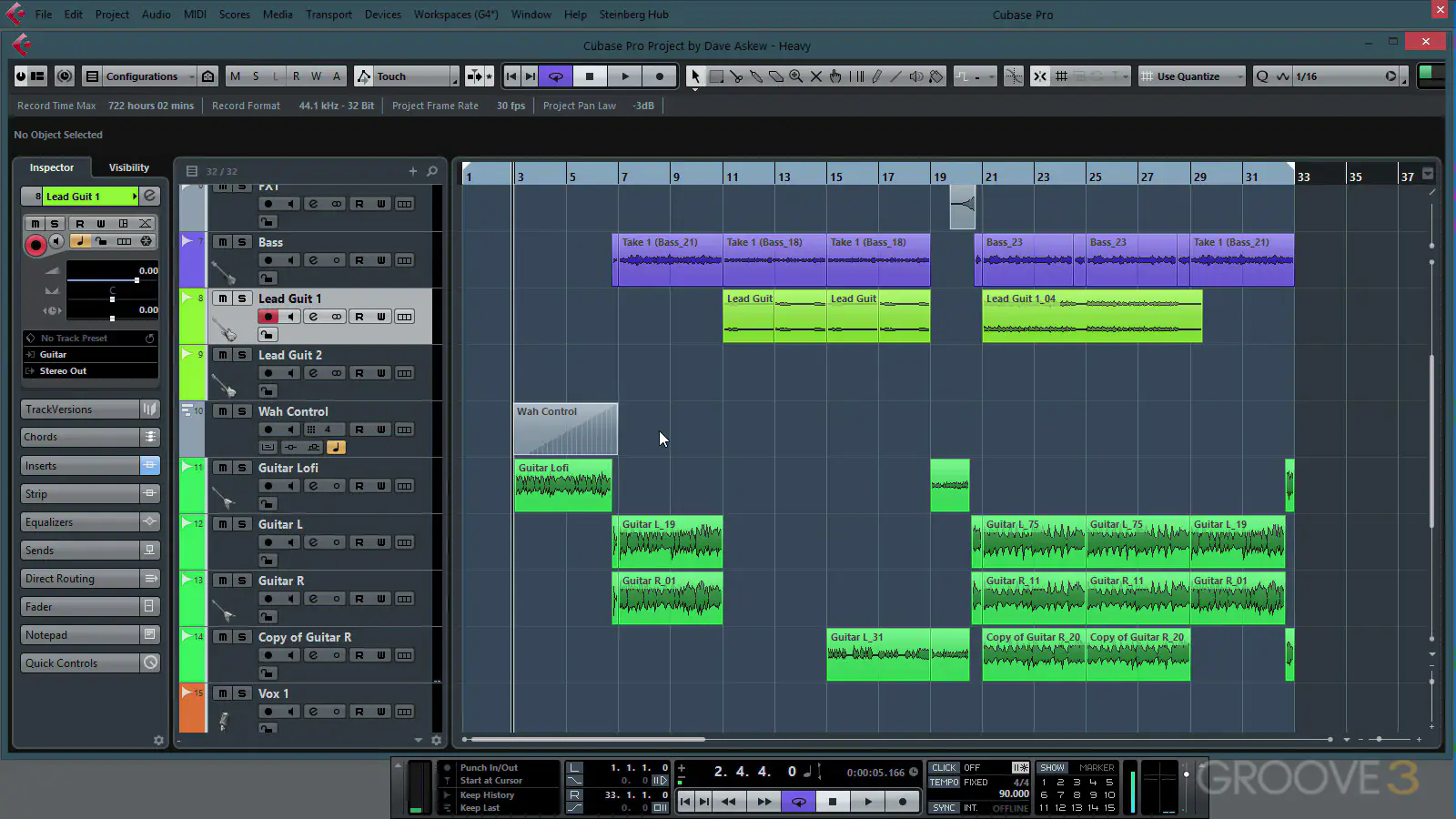
Task: Mute the Bass track
Action: (222, 242)
